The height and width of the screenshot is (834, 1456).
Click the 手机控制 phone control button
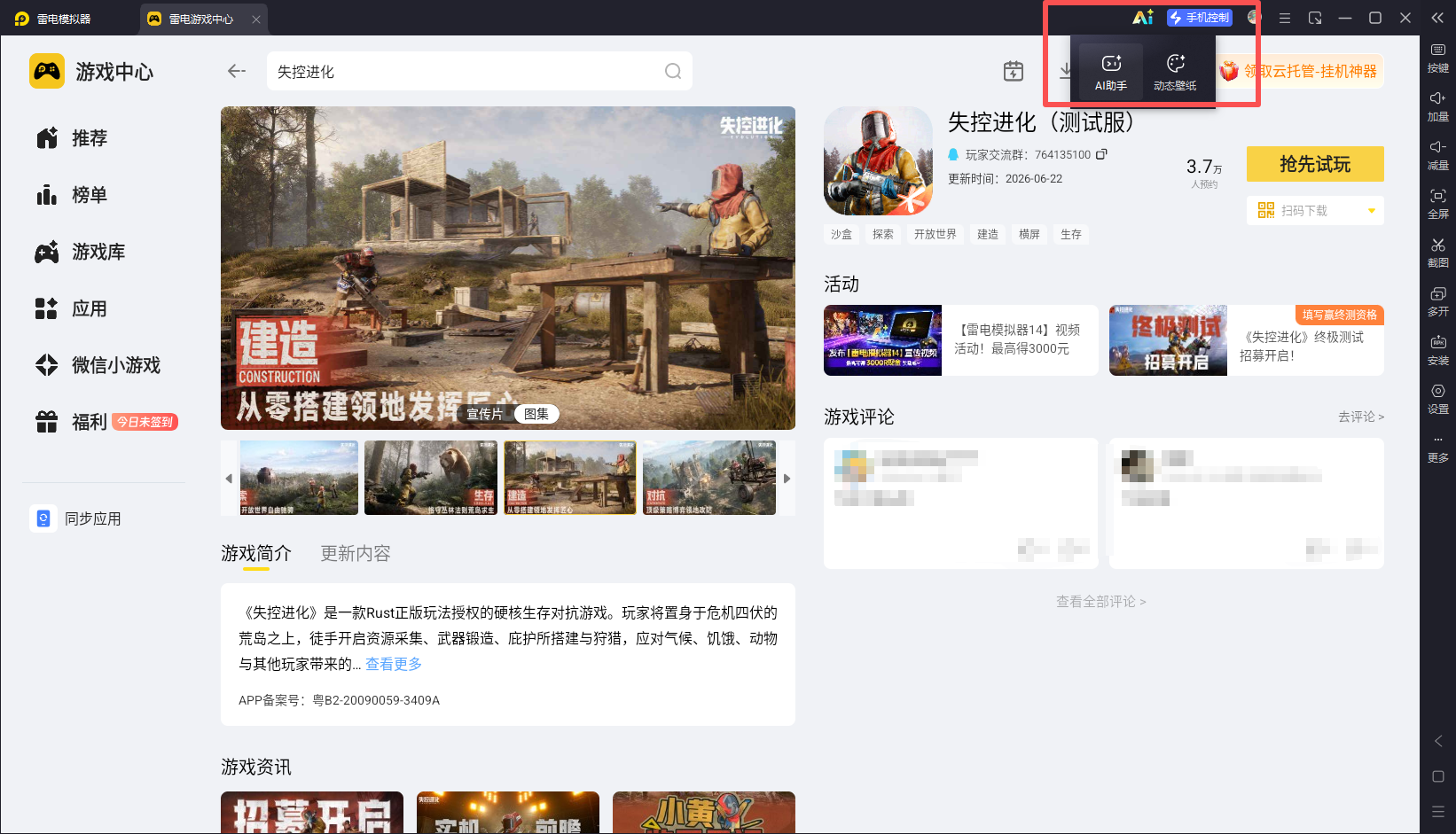point(1200,18)
